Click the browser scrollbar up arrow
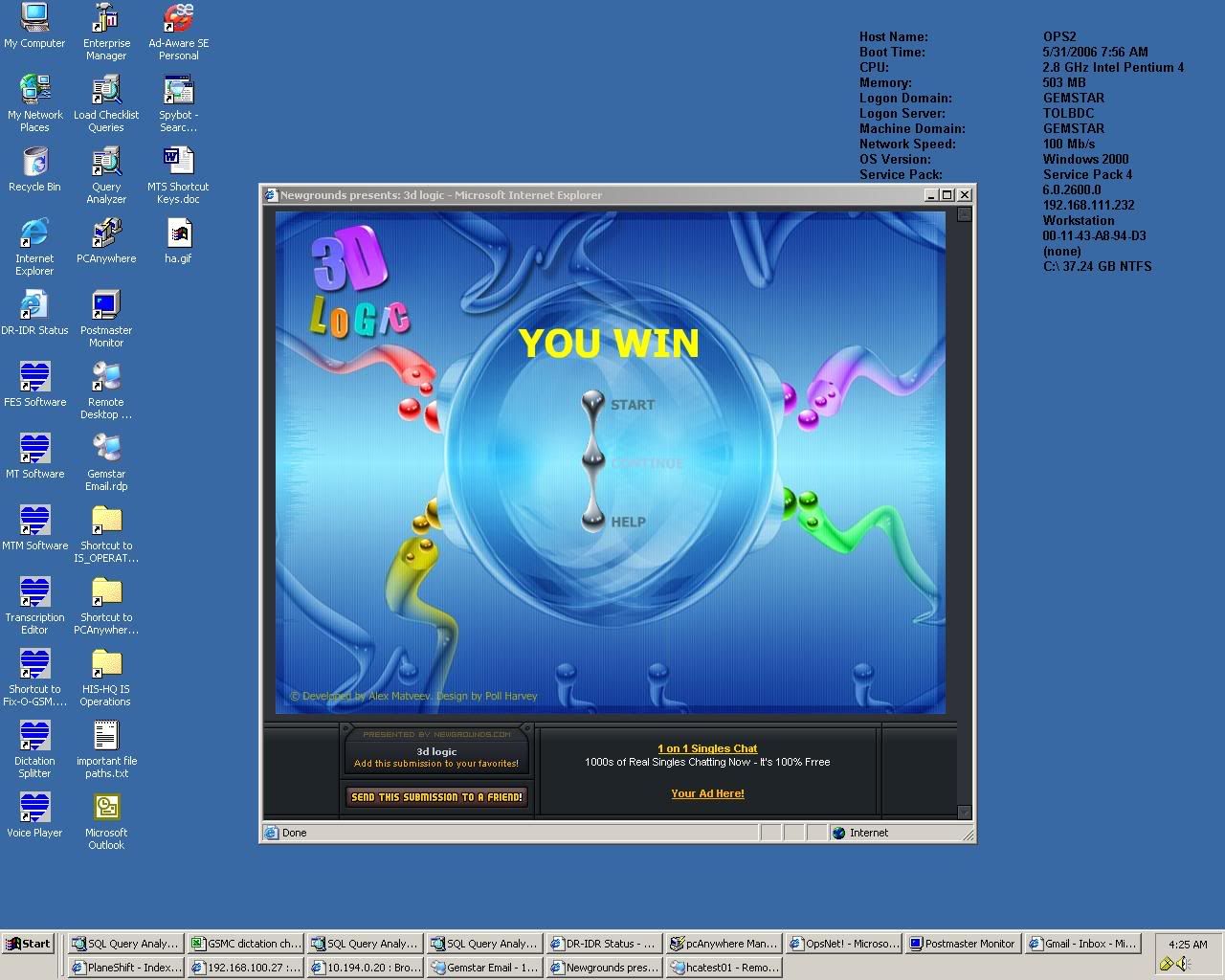 click(964, 215)
